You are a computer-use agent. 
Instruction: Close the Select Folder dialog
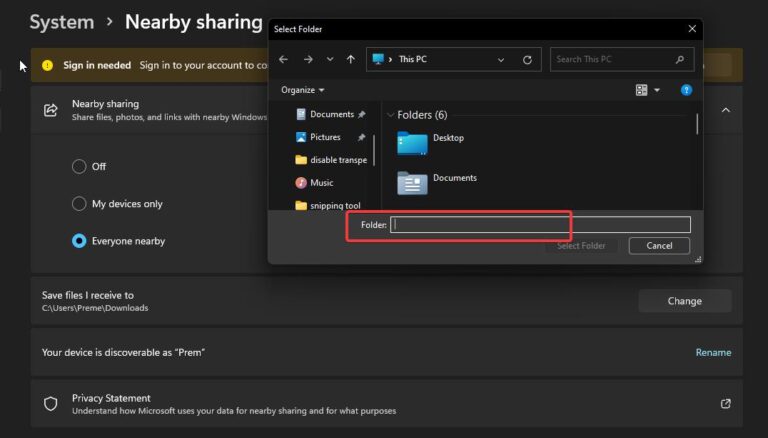[x=692, y=29]
